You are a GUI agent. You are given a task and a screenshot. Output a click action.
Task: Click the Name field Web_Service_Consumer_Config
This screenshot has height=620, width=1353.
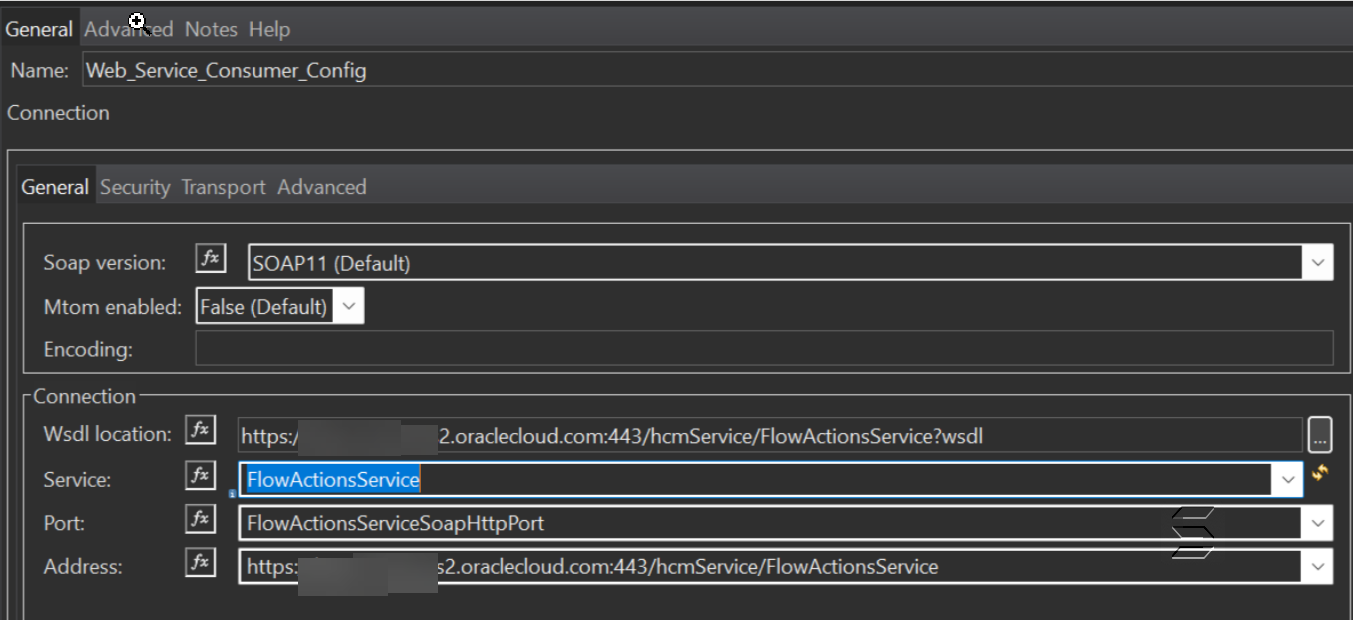[x=715, y=71]
